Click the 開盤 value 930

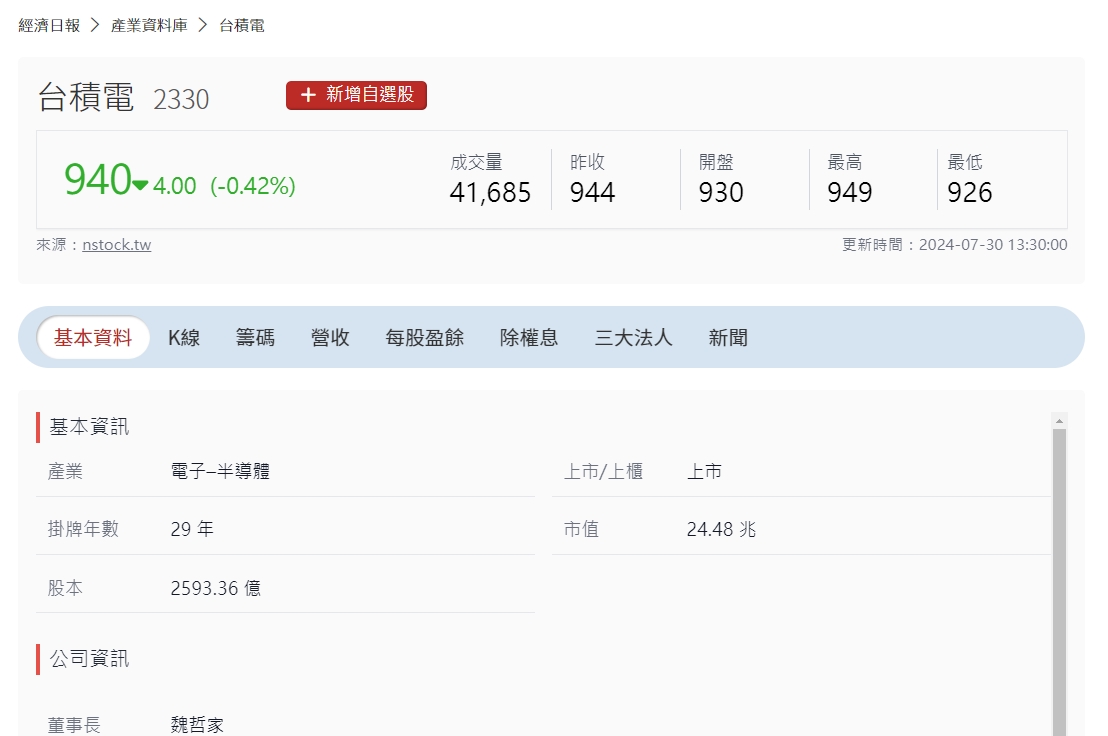[721, 192]
